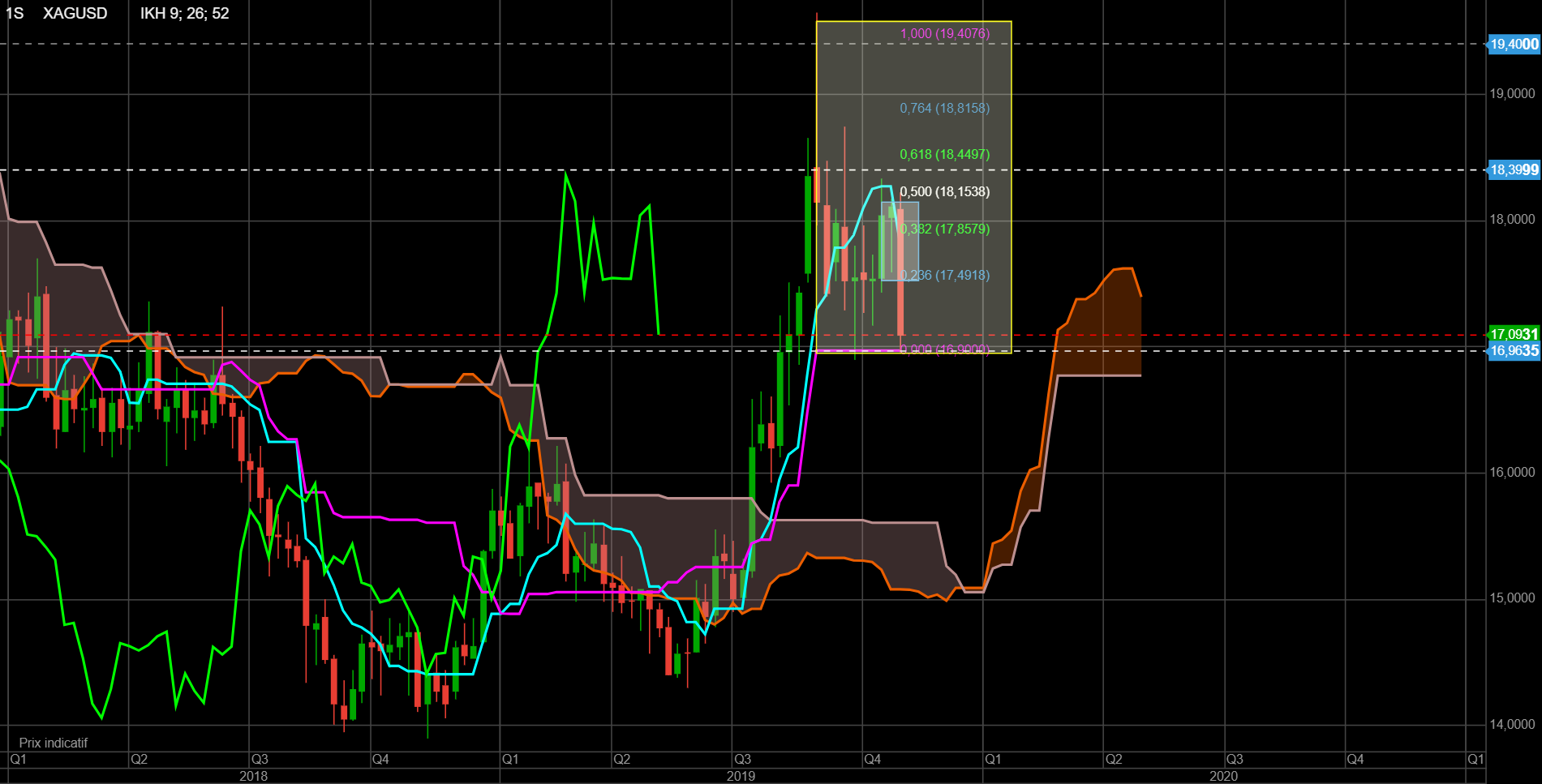The width and height of the screenshot is (1542, 784).
Task: Click the 14,0000 price axis label
Action: [x=1511, y=725]
